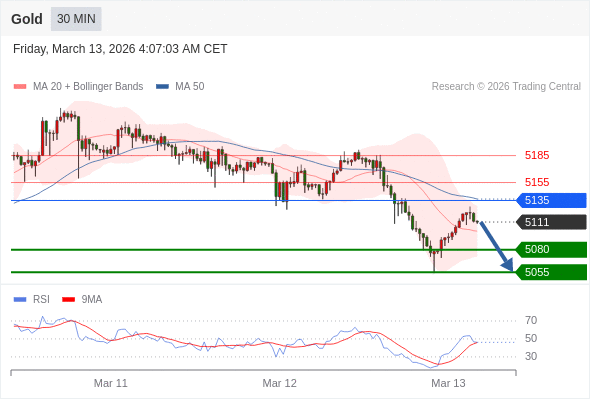Click the MA 20 + Bollinger Bands legend swatch
The height and width of the screenshot is (400, 590).
point(20,87)
